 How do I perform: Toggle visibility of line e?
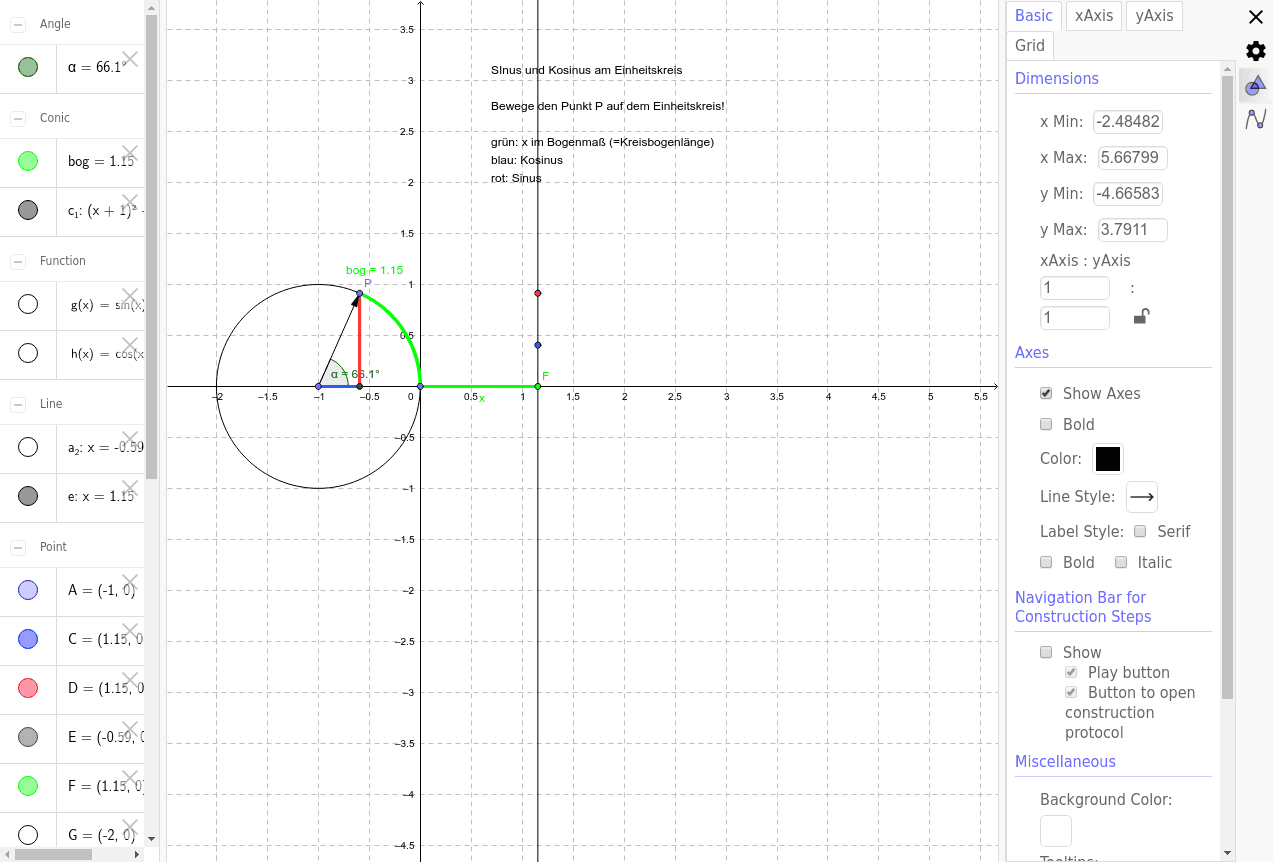click(x=28, y=496)
